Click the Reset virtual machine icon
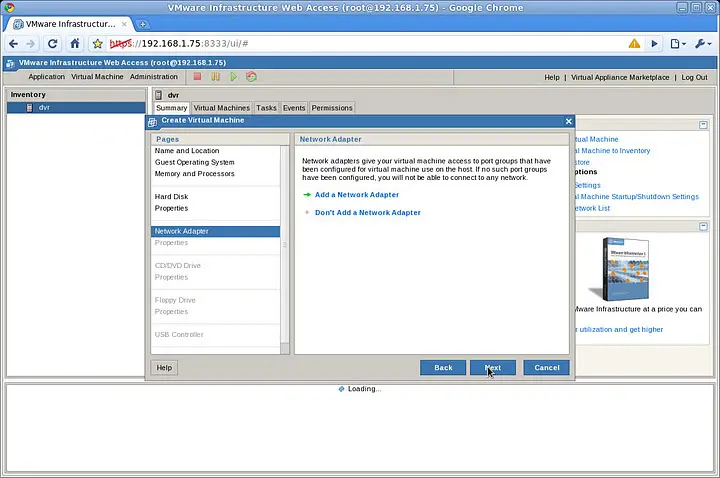720x478 pixels. (x=251, y=77)
